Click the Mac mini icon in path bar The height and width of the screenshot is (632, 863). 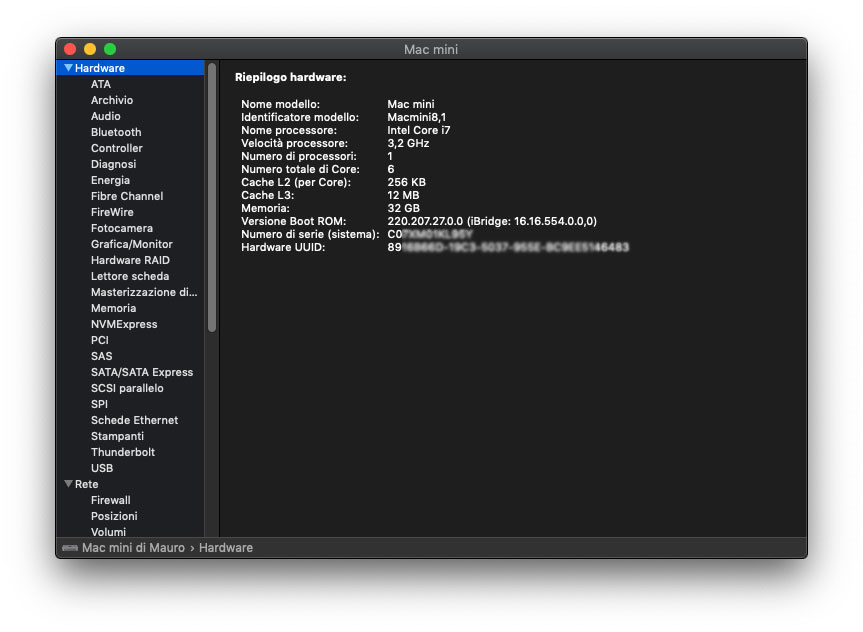[x=70, y=548]
